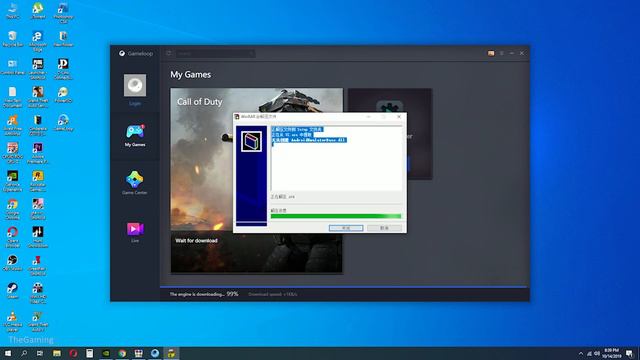The image size is (640, 360).
Task: Open Microsoft Edge desktop shortcut
Action: pos(38,41)
